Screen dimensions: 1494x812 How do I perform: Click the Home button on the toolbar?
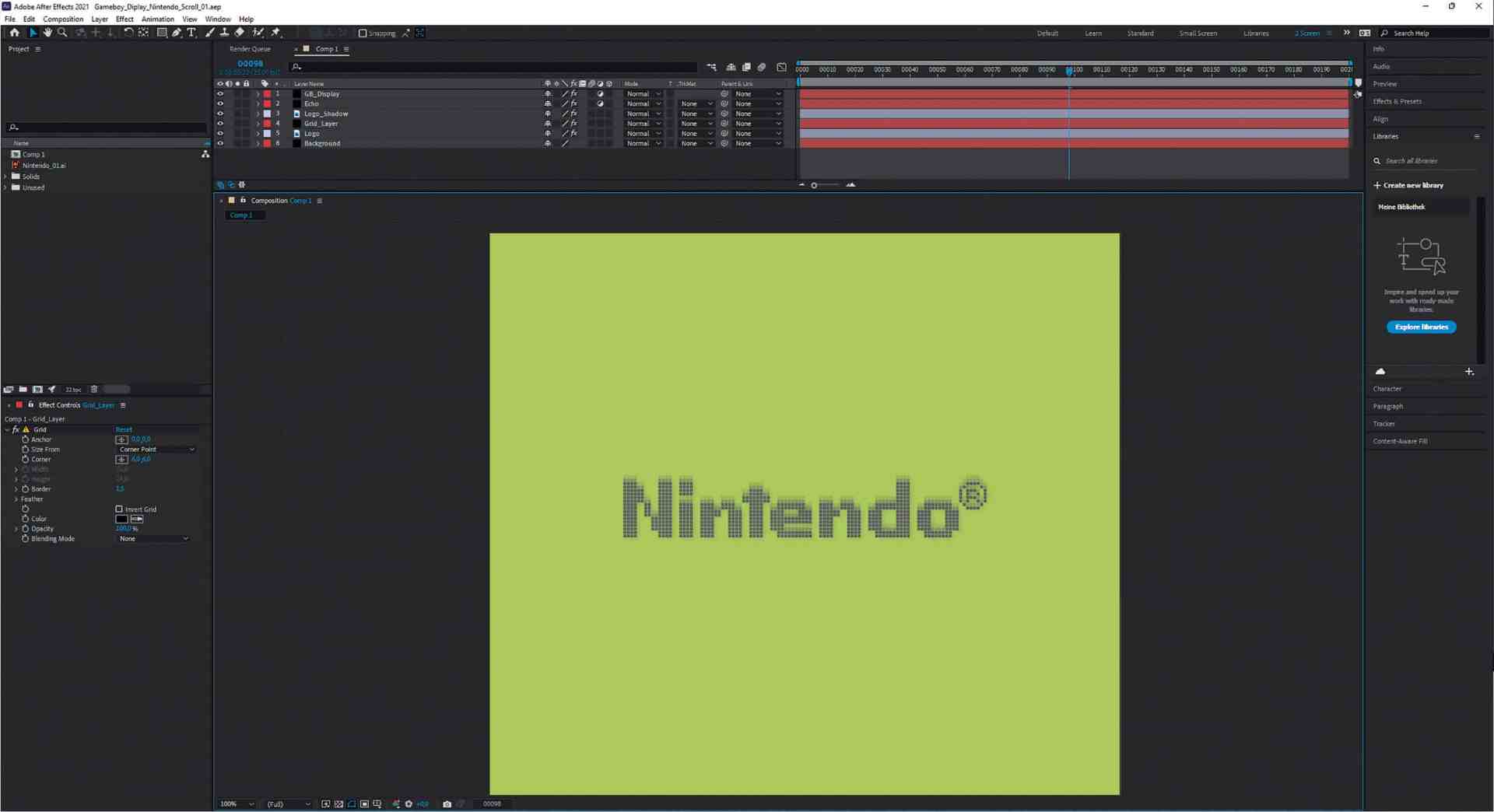[14, 33]
